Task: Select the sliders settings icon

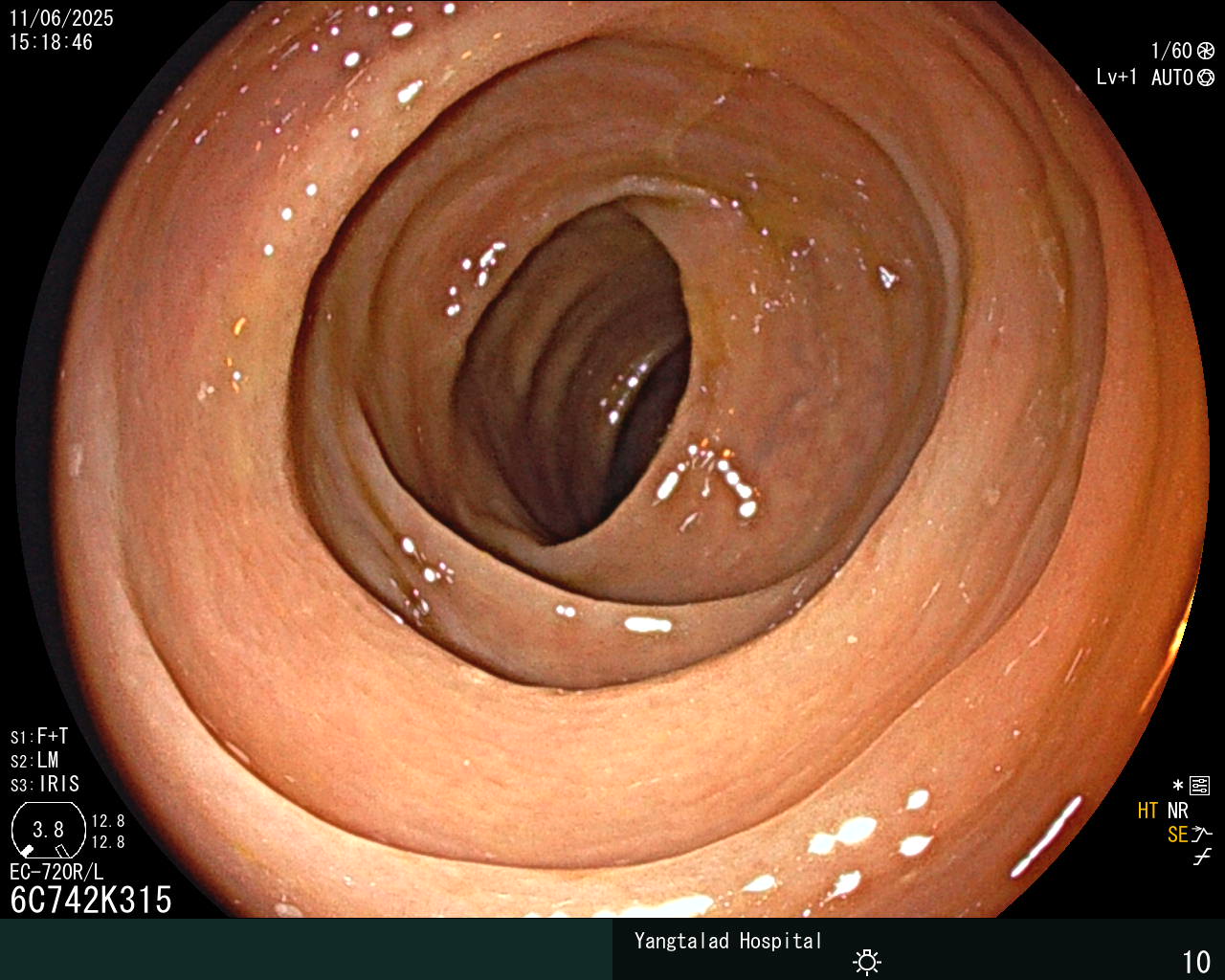Action: point(1199,787)
